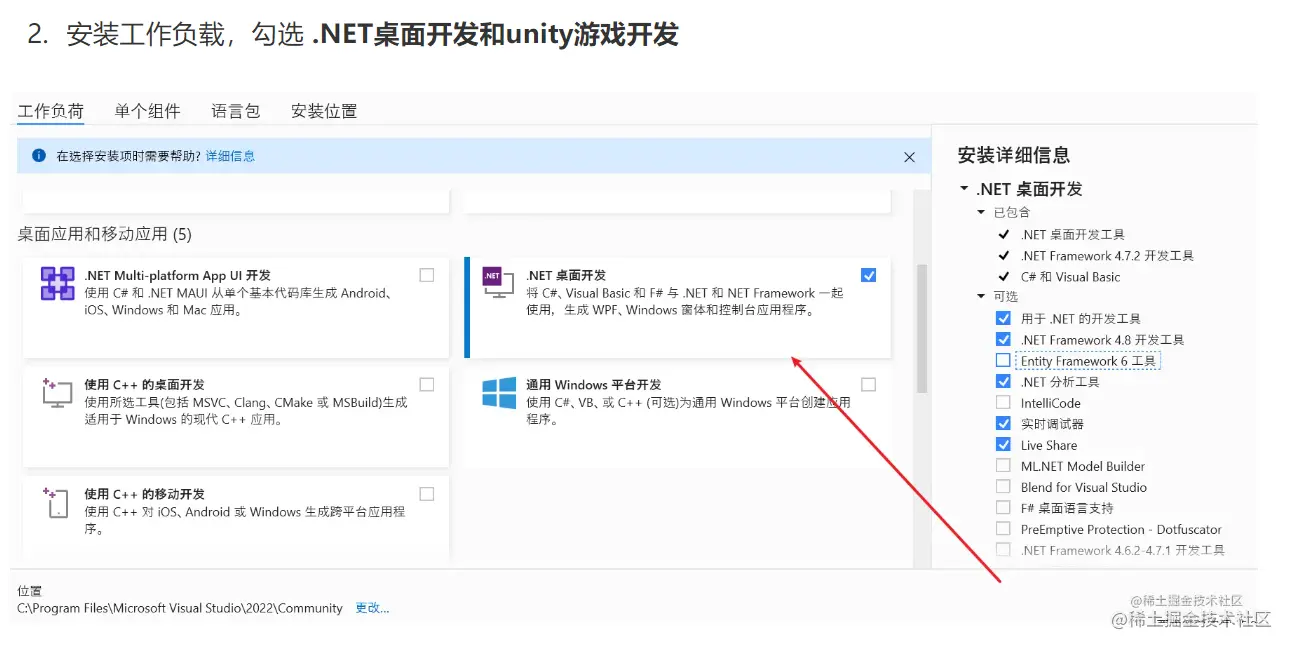Click the install path C:\Program Files\Microsoft Visual Studio text
Screen dimensions: 1291x649
pyautogui.click(x=180, y=608)
